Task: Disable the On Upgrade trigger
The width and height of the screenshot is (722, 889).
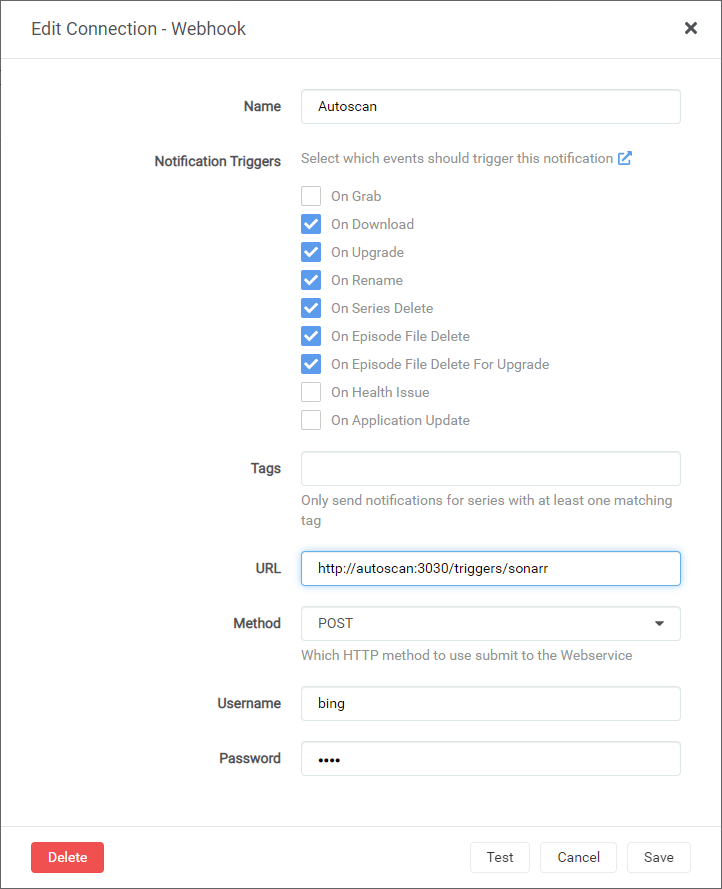Action: click(x=311, y=252)
